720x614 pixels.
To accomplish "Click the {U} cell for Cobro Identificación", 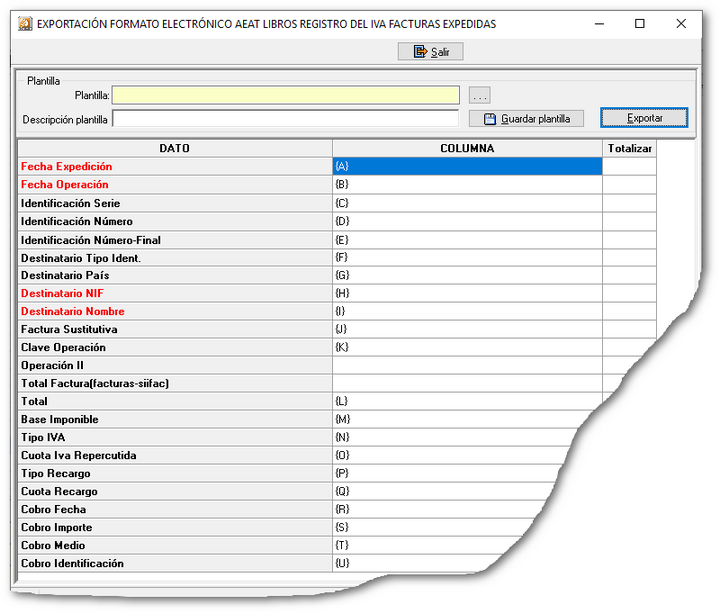I will [x=418, y=563].
